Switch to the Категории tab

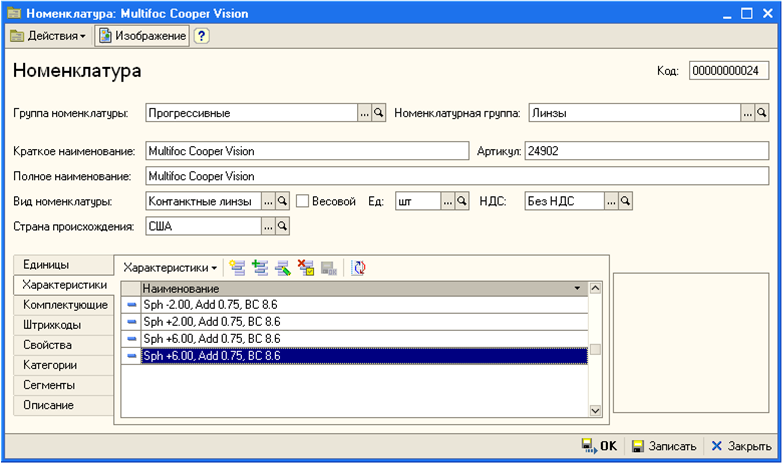[63, 365]
